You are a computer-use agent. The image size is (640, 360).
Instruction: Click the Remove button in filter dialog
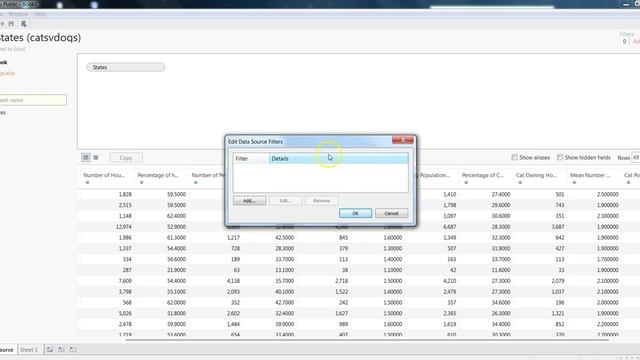(x=321, y=201)
